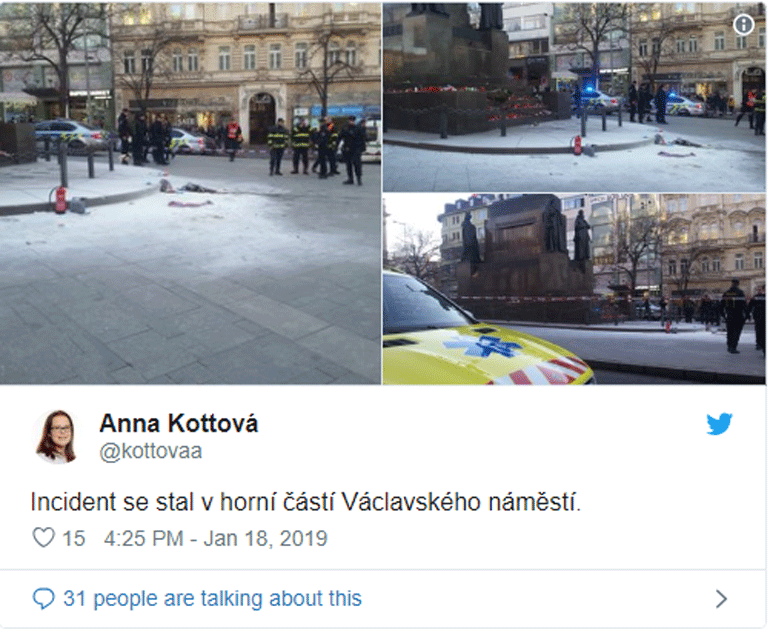
Task: Click the ambulance hood star of life symbol
Action: (484, 346)
